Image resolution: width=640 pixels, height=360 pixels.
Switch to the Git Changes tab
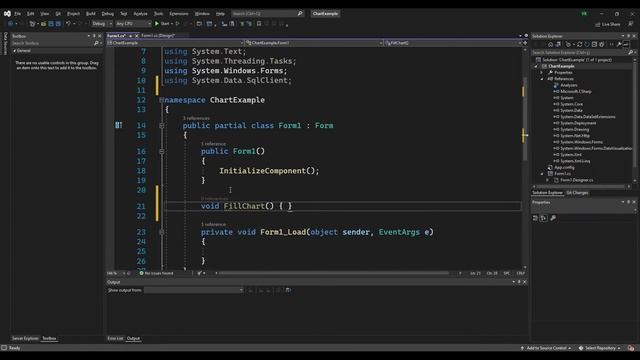577,193
